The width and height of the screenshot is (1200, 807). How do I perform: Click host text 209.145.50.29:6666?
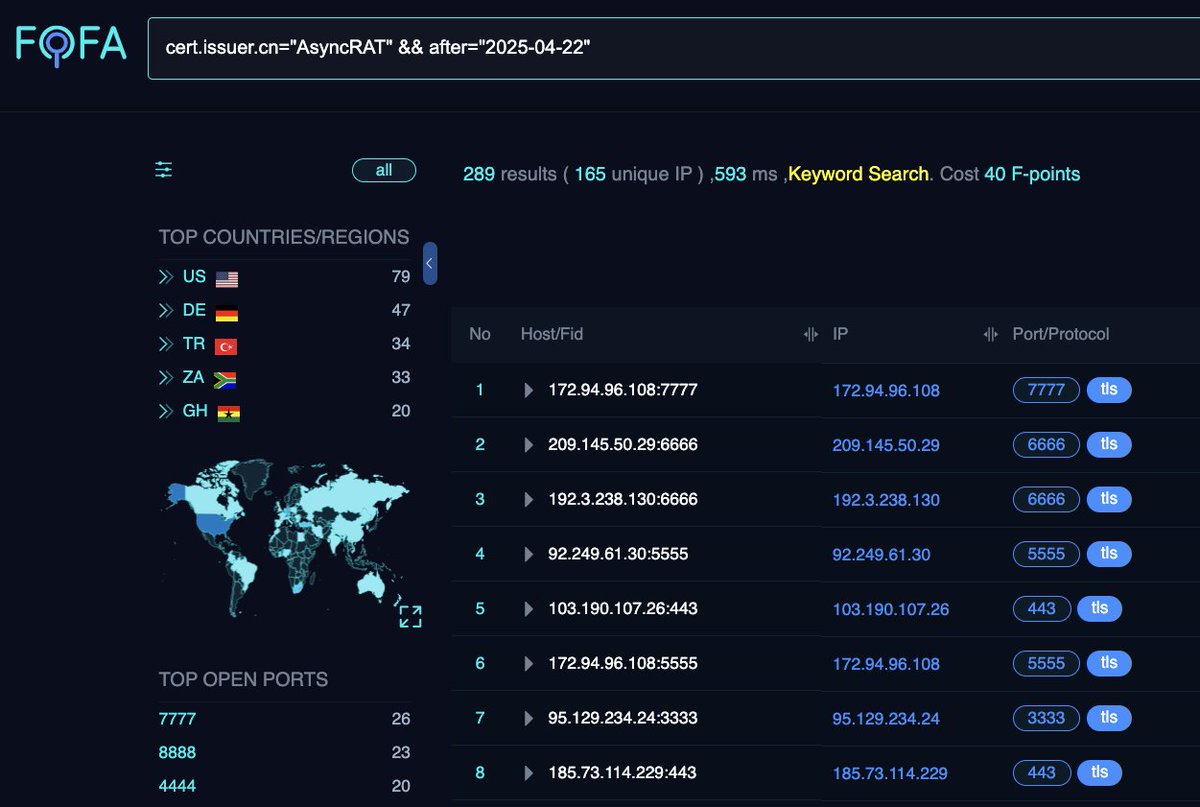pos(623,444)
